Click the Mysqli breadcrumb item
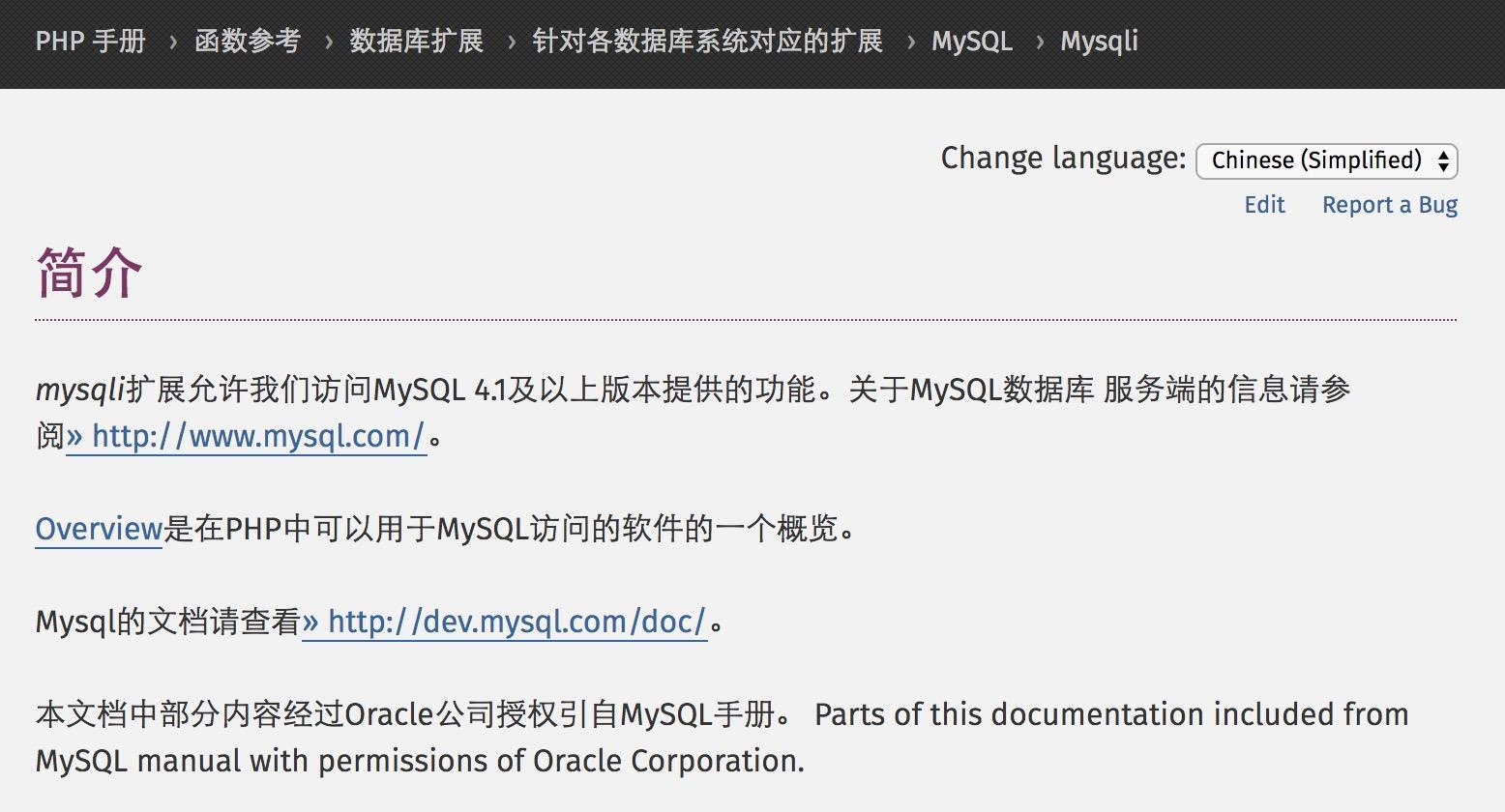The image size is (1505, 812). point(1099,41)
